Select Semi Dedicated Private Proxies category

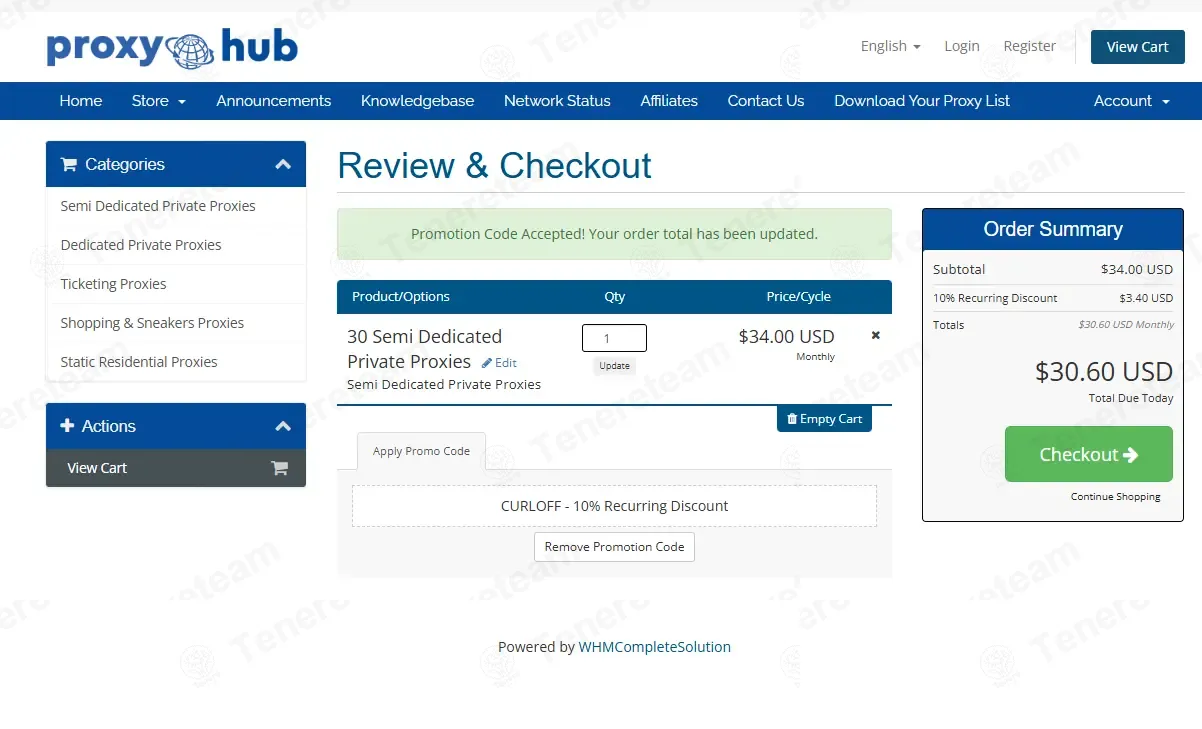(176, 206)
